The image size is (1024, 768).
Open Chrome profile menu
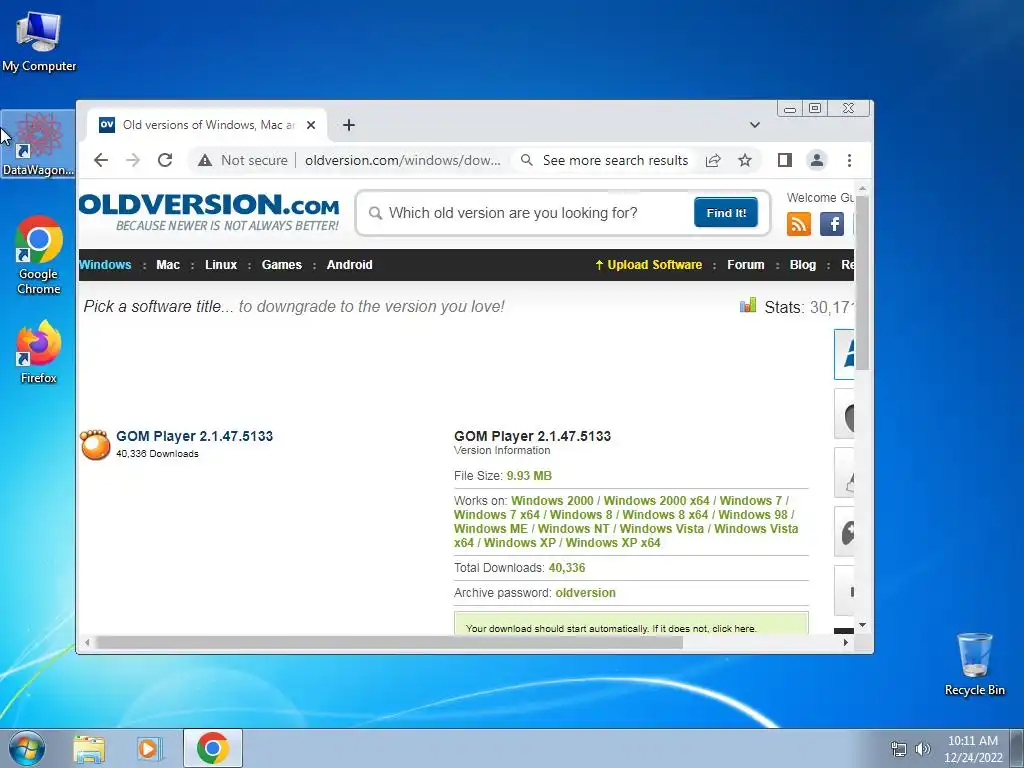(817, 160)
